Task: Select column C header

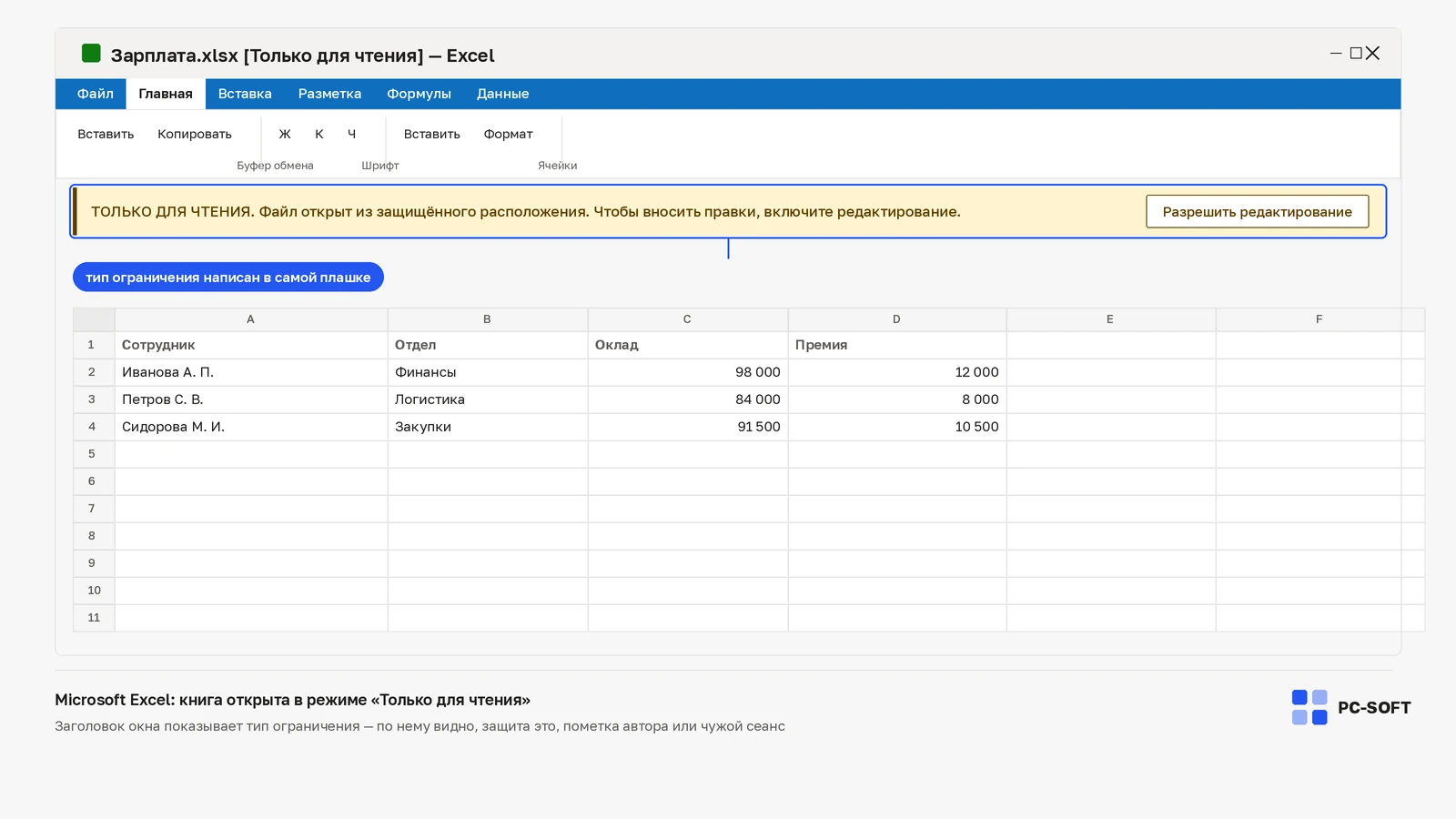Action: point(688,319)
